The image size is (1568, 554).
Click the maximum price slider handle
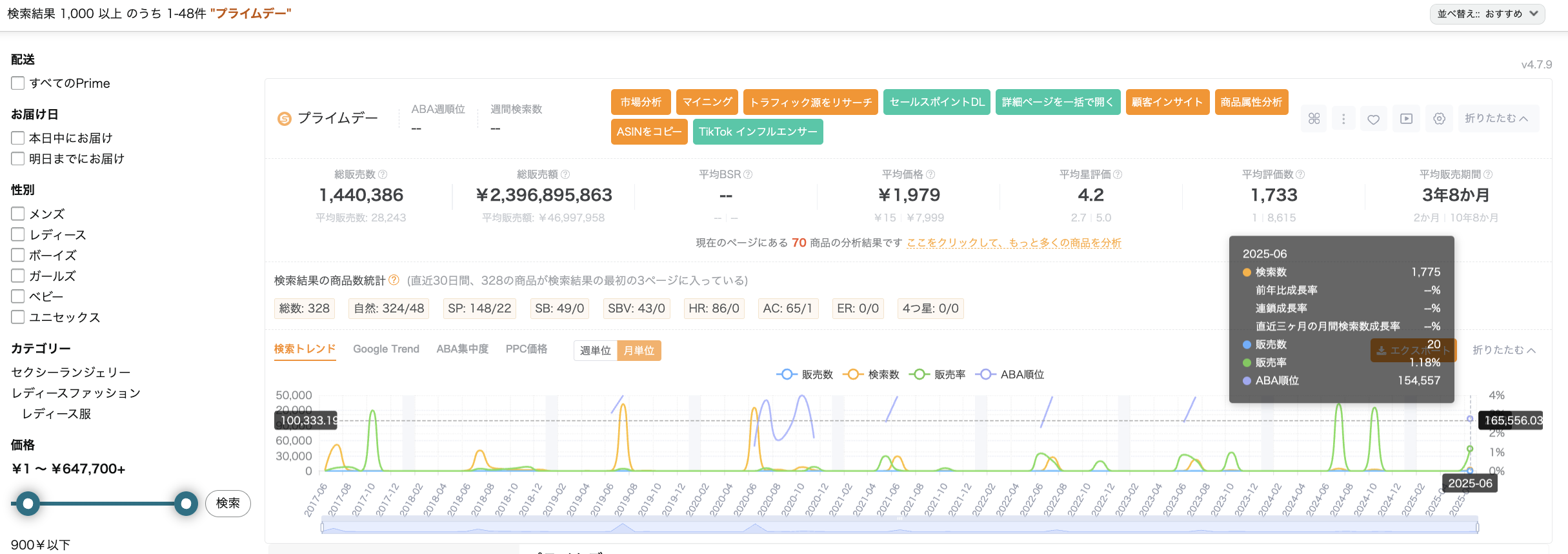(186, 503)
